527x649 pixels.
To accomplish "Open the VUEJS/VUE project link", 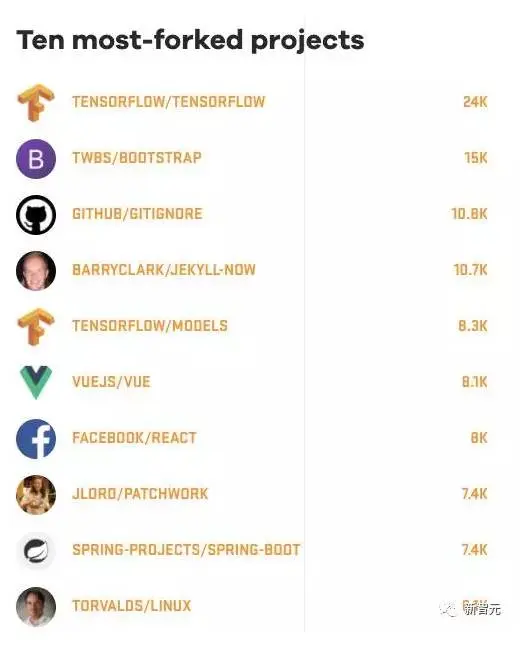I will pyautogui.click(x=111, y=382).
